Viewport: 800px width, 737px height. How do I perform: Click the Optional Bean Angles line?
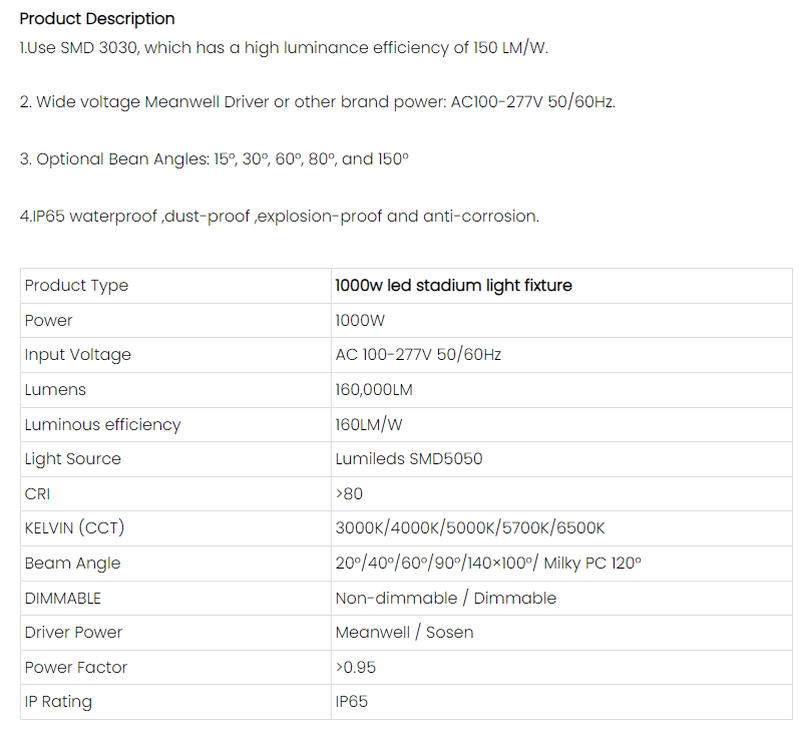point(214,159)
